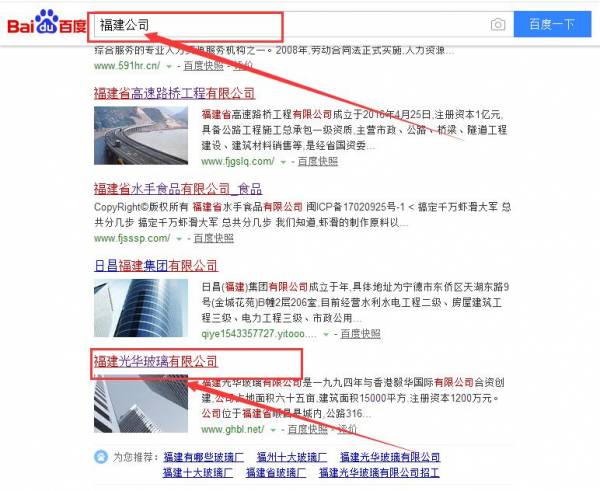Open camera image search icon
This screenshot has height=491, width=600.
pyautogui.click(x=497, y=25)
